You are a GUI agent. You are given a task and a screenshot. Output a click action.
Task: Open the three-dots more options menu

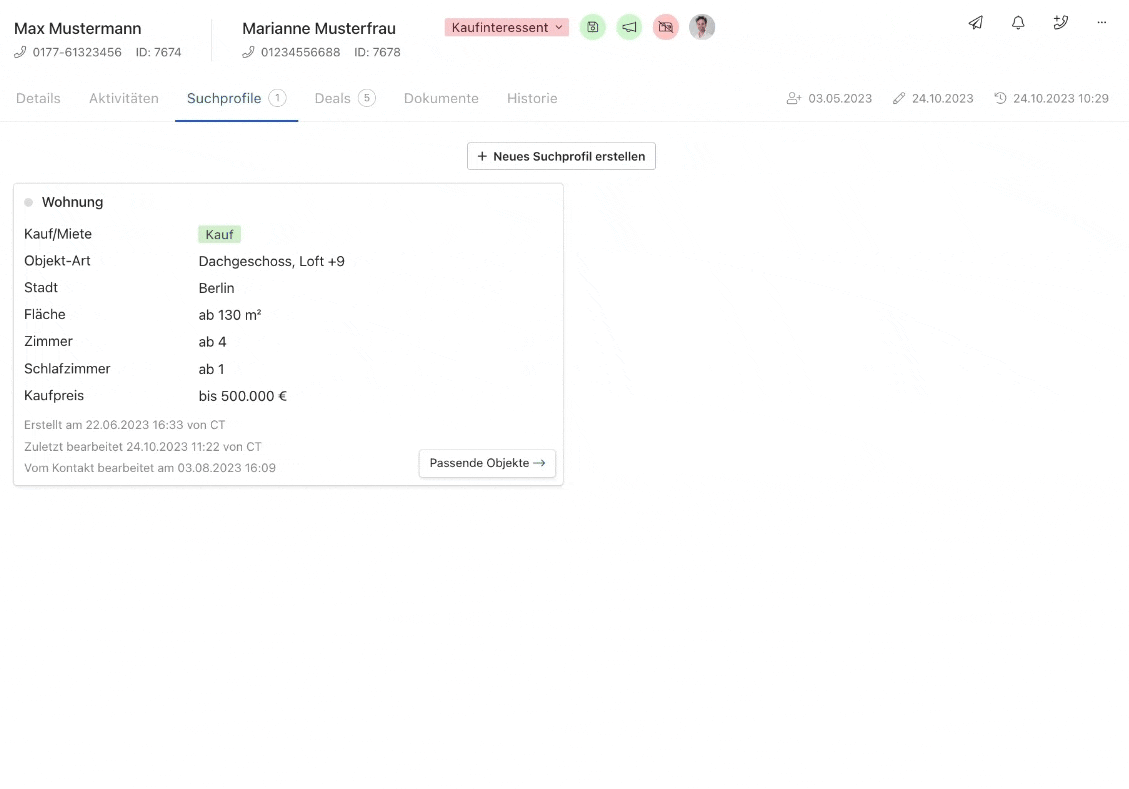pos(1102,23)
